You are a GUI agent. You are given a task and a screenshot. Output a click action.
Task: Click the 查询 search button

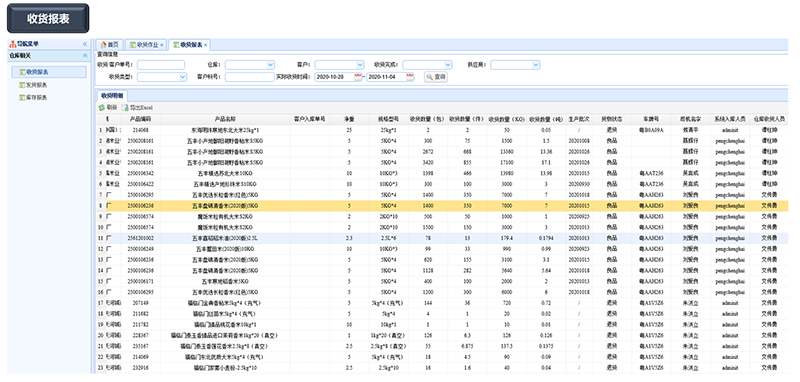(x=436, y=77)
